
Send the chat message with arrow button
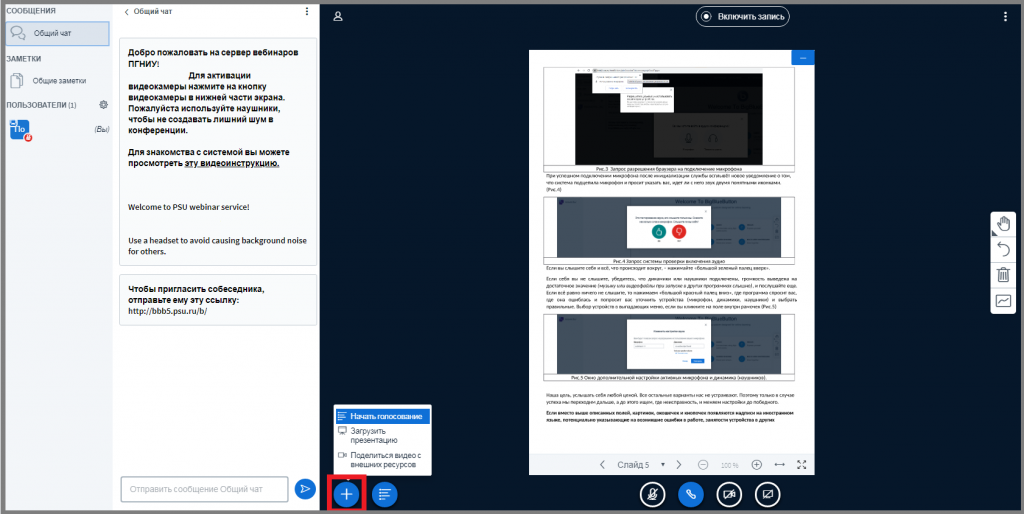click(x=305, y=489)
